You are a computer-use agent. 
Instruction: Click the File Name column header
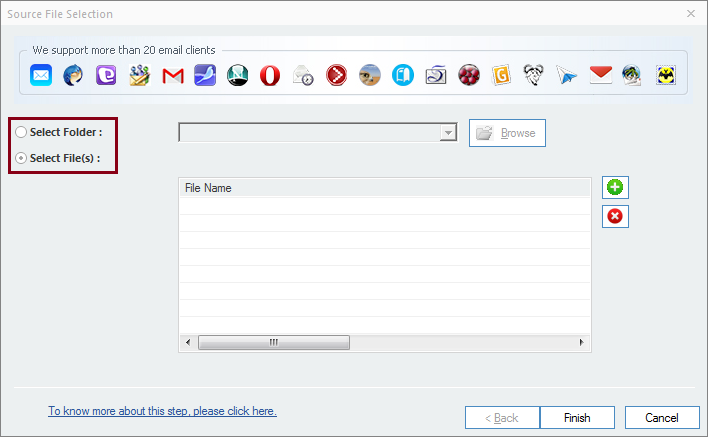[385, 188]
